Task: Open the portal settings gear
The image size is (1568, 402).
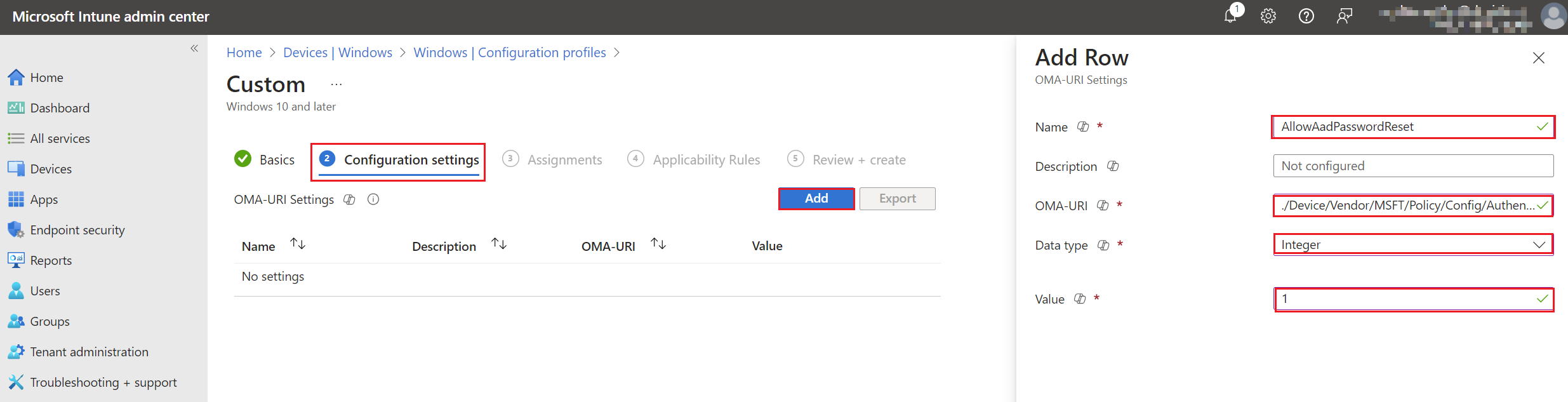Action: click(x=1268, y=16)
